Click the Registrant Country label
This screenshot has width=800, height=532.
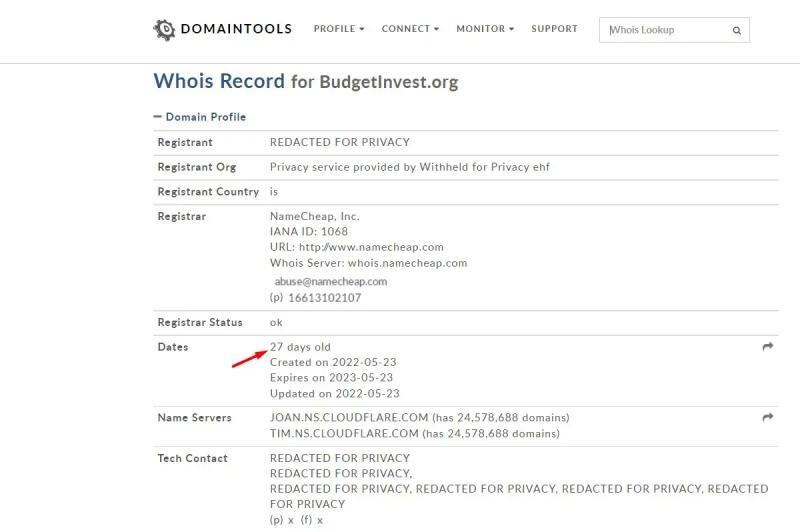point(208,192)
